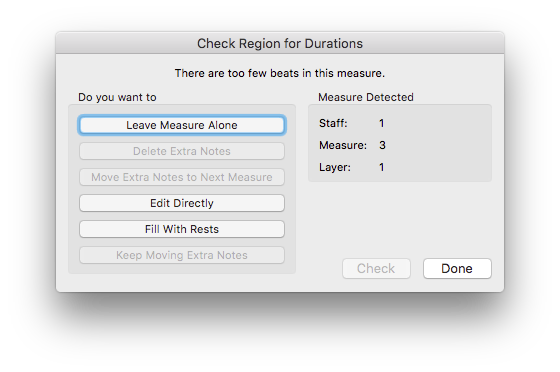Screen dimensions: 560x372
Task: Click the Staff number value
Action: point(381,123)
